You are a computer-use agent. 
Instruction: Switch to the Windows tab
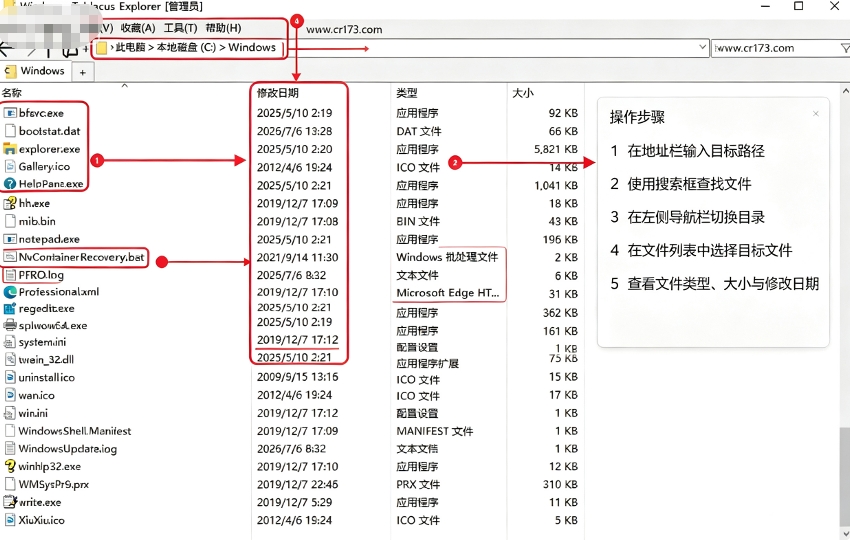tap(35, 71)
